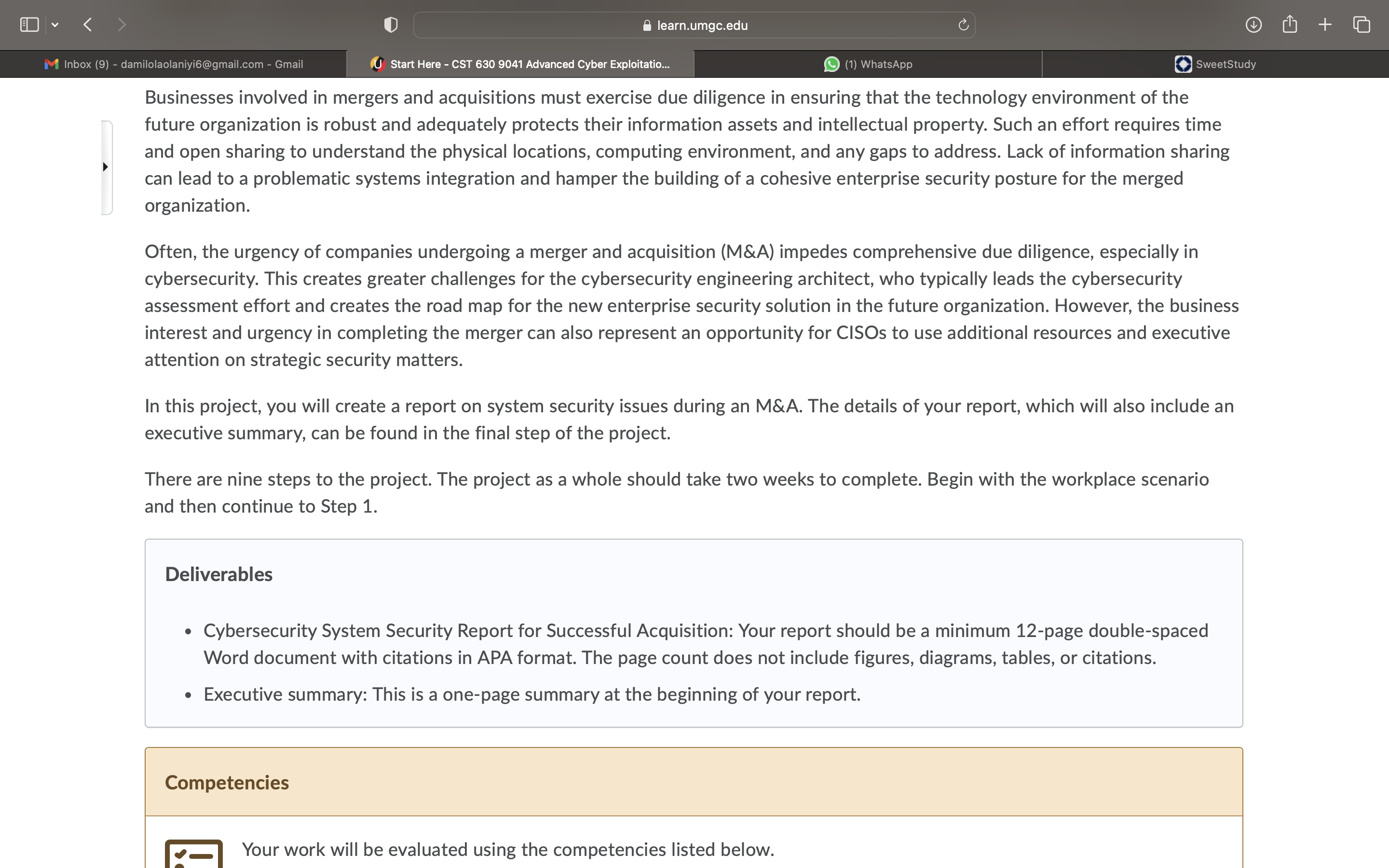This screenshot has height=868, width=1389.
Task: Click the 'Businesses involved in mergers' paragraph
Action: tap(687, 151)
